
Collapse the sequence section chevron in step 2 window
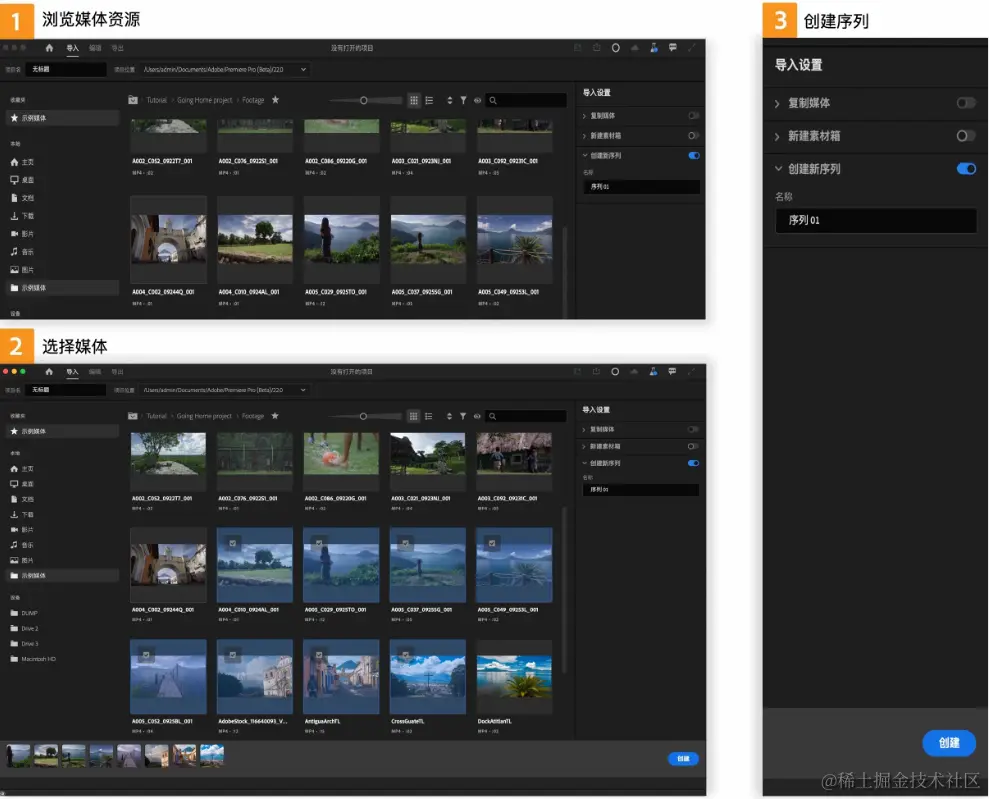pyautogui.click(x=584, y=463)
